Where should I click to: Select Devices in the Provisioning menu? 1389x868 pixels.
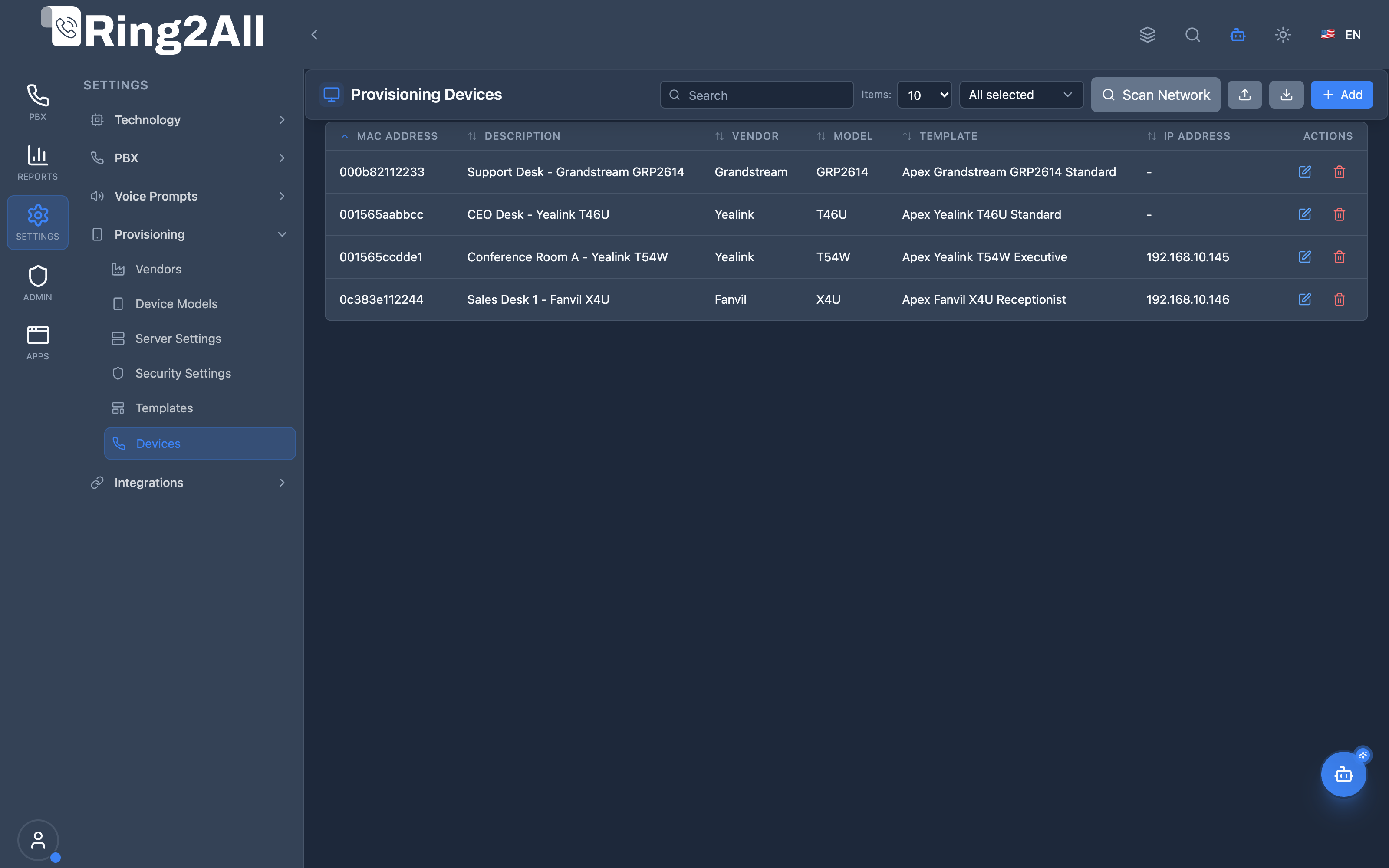(x=200, y=443)
